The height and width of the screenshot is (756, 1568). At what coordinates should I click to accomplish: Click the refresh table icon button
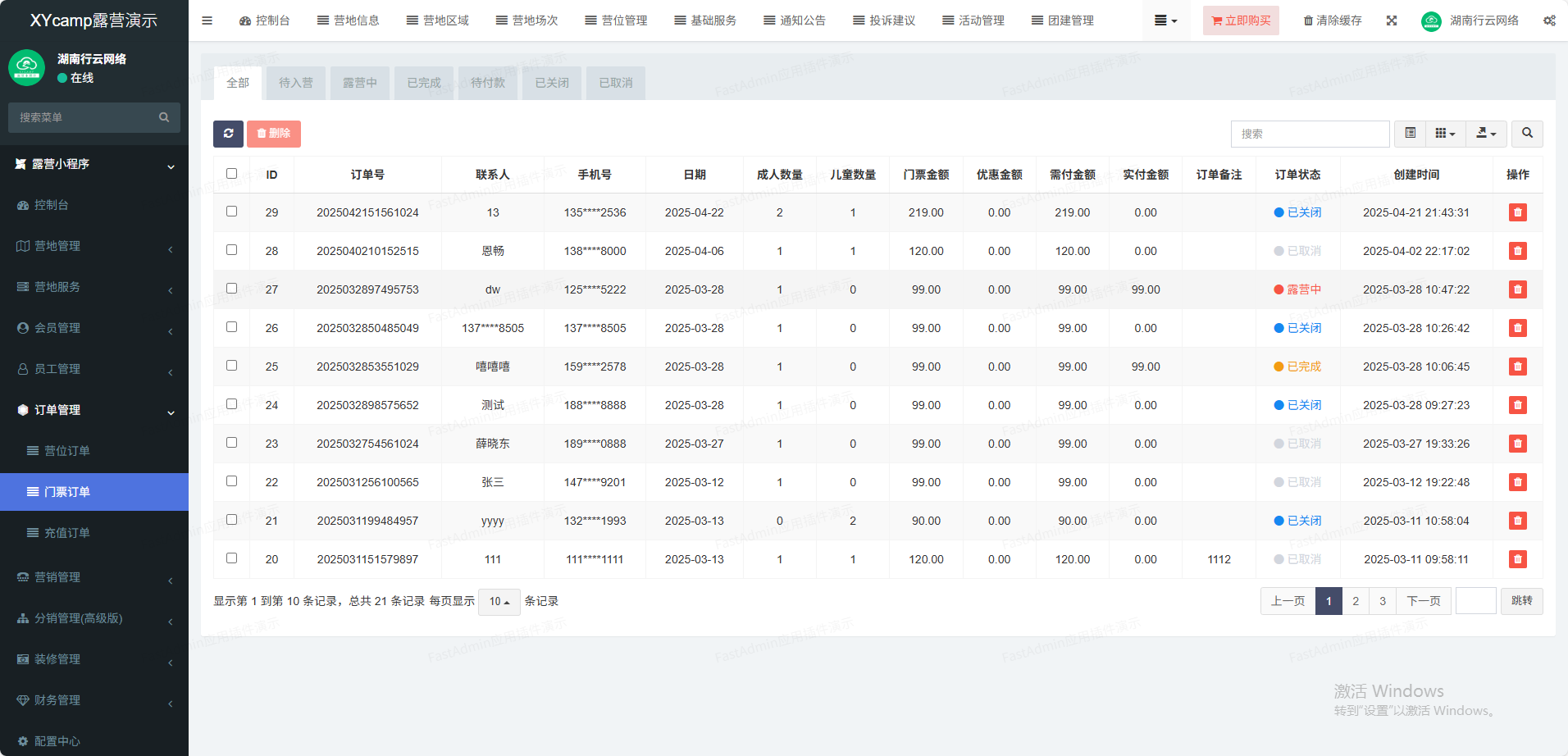(228, 134)
